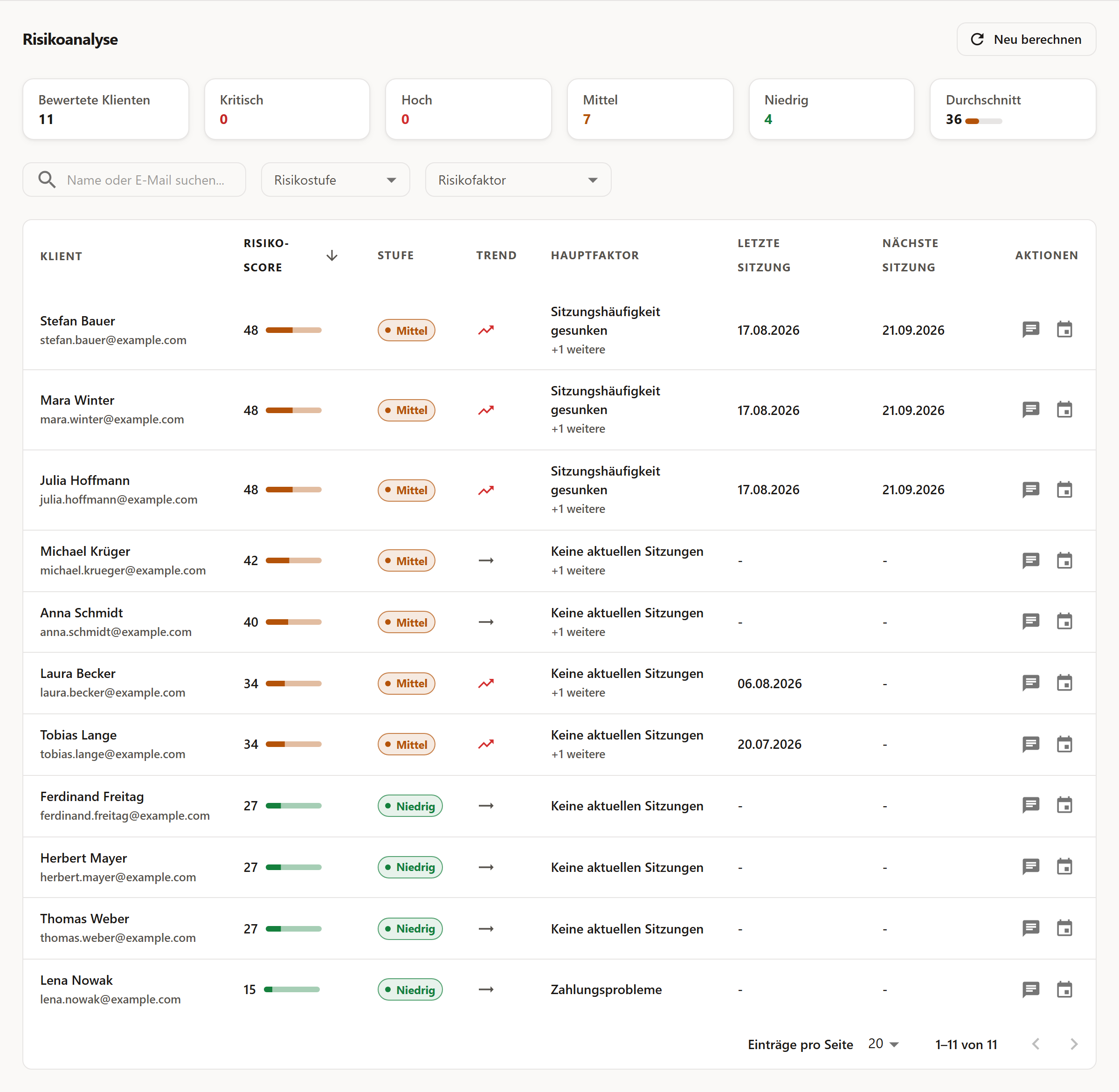Click date 06.08.2026 for Laura Becker
This screenshot has width=1119, height=1092.
tap(769, 683)
